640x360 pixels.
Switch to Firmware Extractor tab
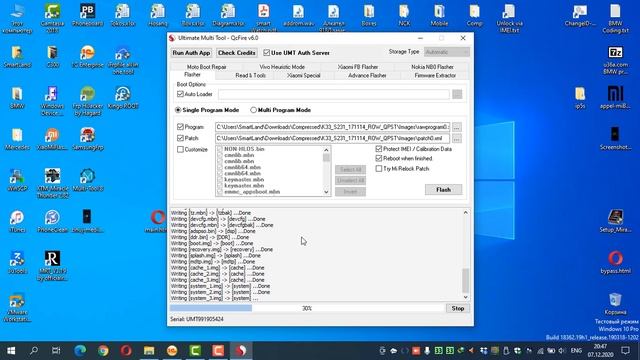coord(435,76)
